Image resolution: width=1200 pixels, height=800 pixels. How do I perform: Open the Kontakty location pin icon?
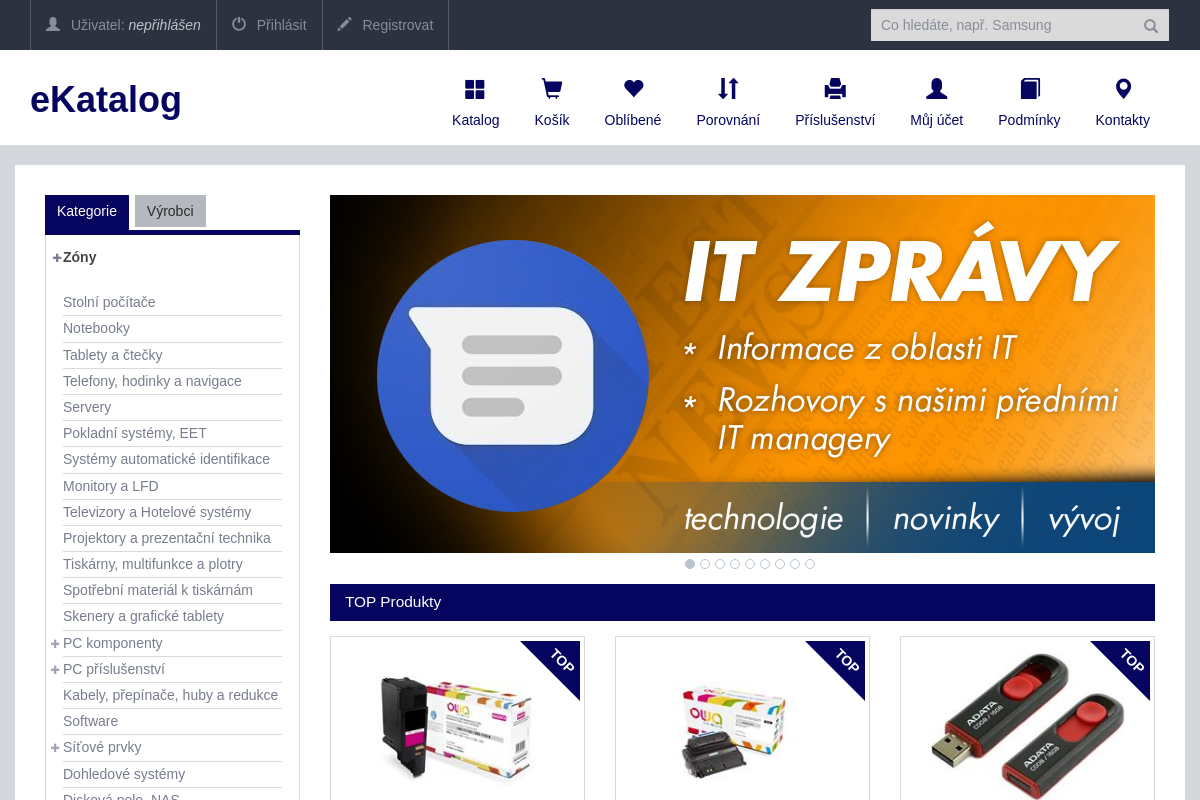tap(1122, 89)
